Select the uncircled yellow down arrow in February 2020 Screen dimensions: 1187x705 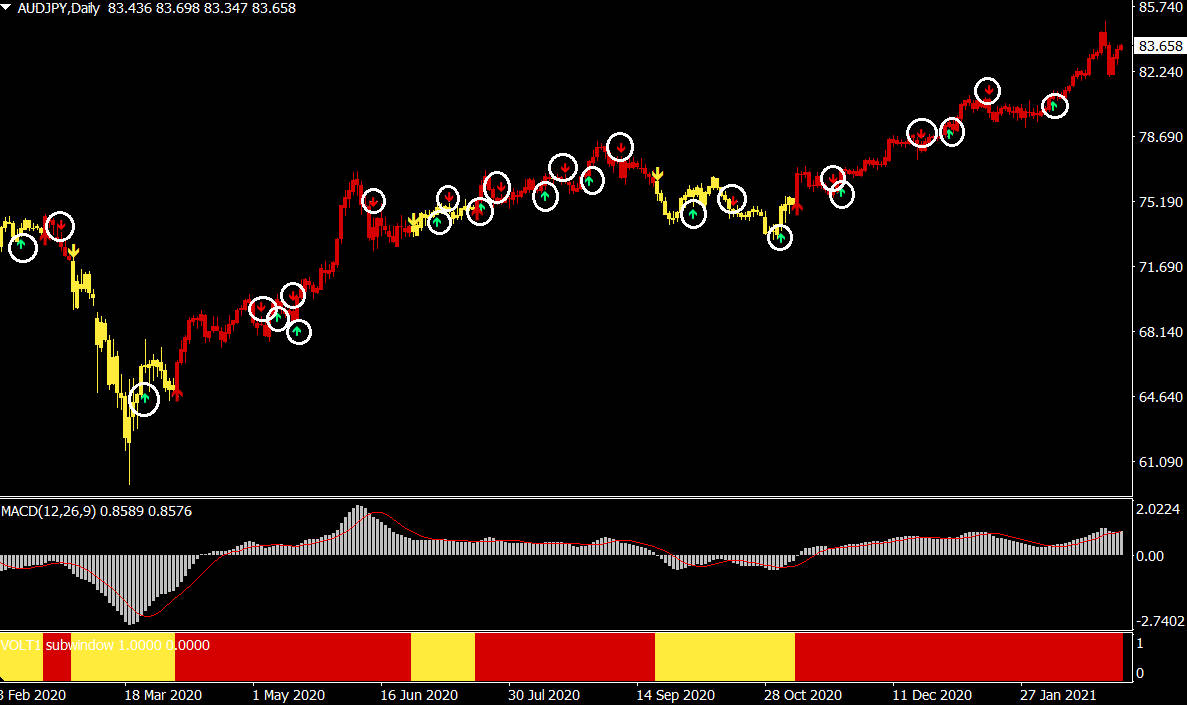pos(73,251)
